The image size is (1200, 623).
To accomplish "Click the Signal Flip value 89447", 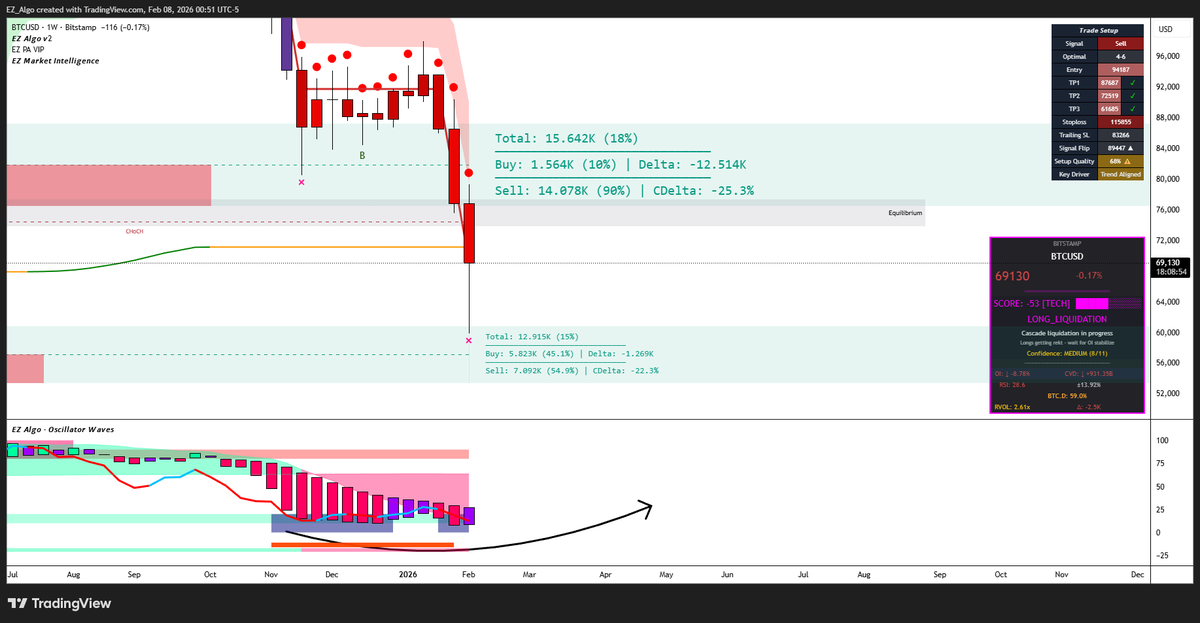I will click(x=1116, y=148).
